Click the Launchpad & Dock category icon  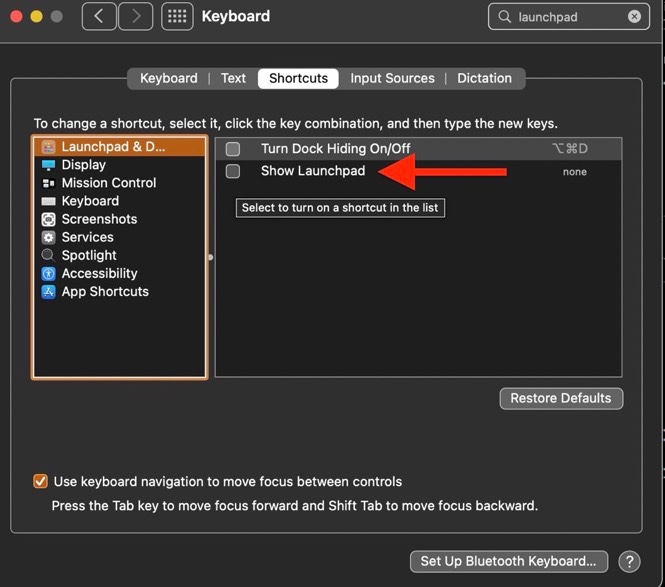(x=48, y=147)
